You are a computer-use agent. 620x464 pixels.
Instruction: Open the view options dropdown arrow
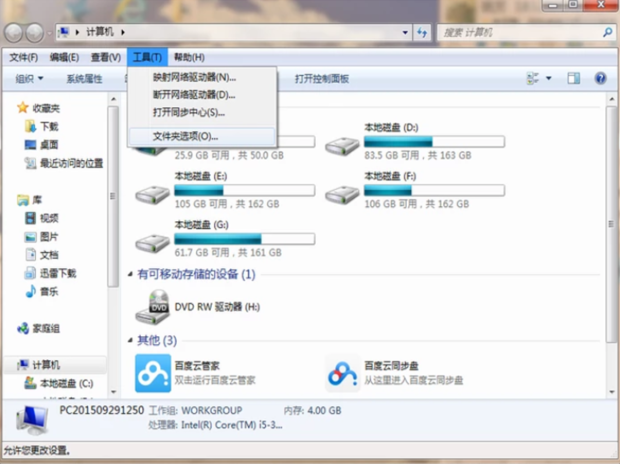coord(548,78)
